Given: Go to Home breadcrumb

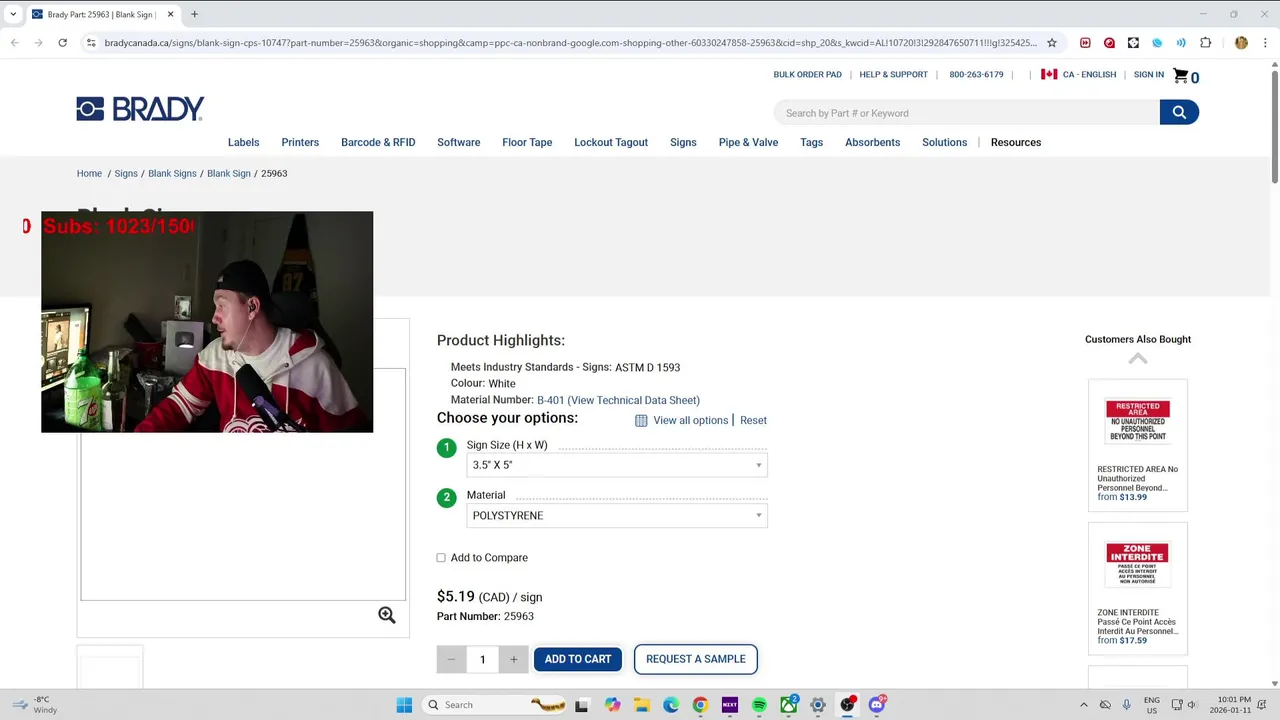Looking at the screenshot, I should (x=89, y=173).
